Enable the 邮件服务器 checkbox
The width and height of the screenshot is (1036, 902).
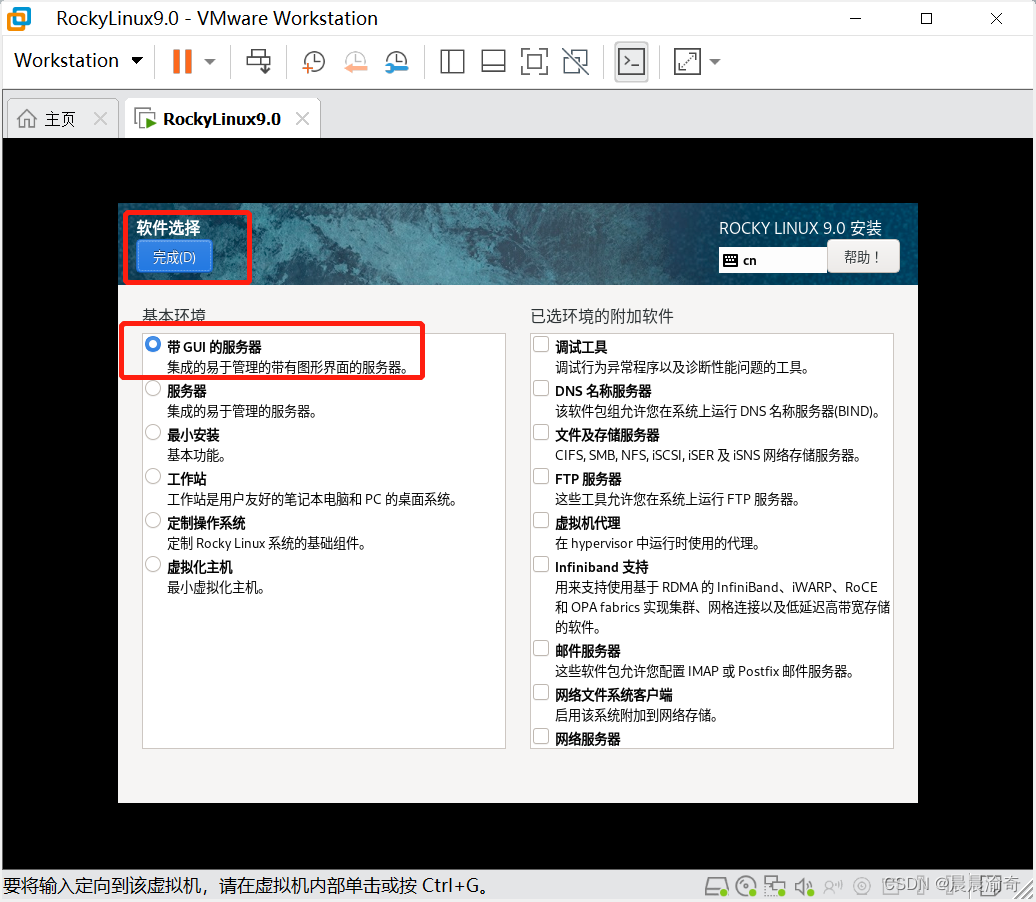point(541,648)
